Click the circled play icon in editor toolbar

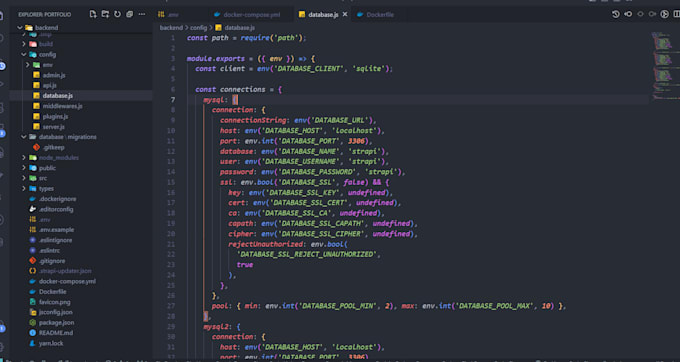point(664,14)
